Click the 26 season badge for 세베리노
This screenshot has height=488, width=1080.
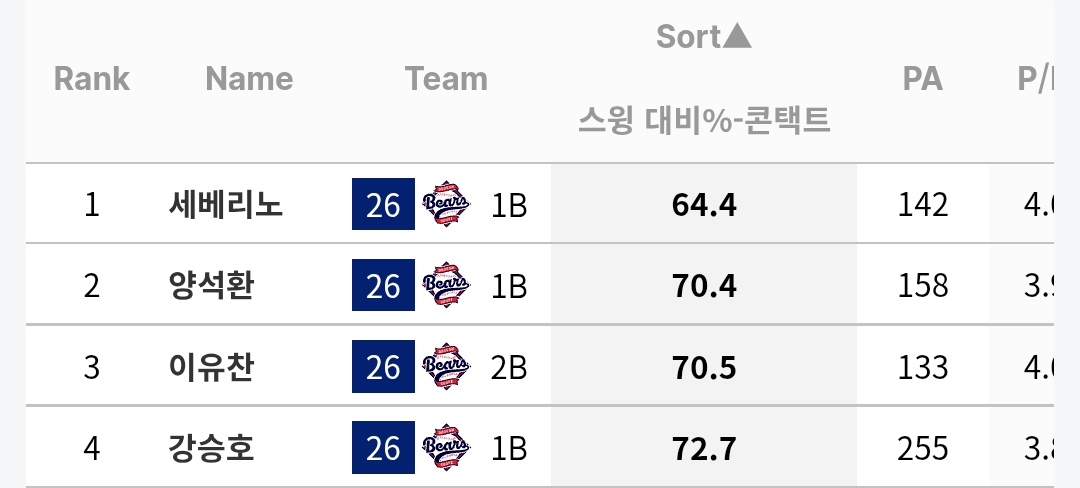(383, 204)
